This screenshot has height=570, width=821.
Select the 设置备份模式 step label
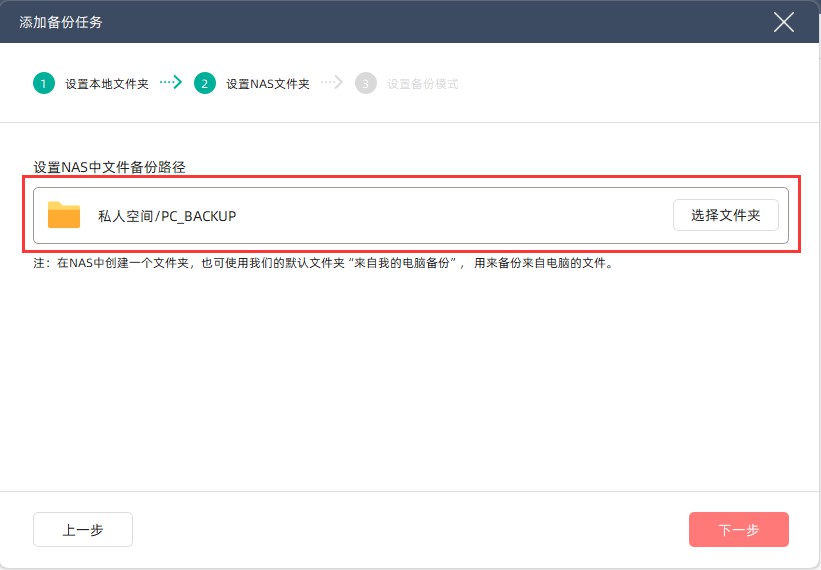coord(423,84)
